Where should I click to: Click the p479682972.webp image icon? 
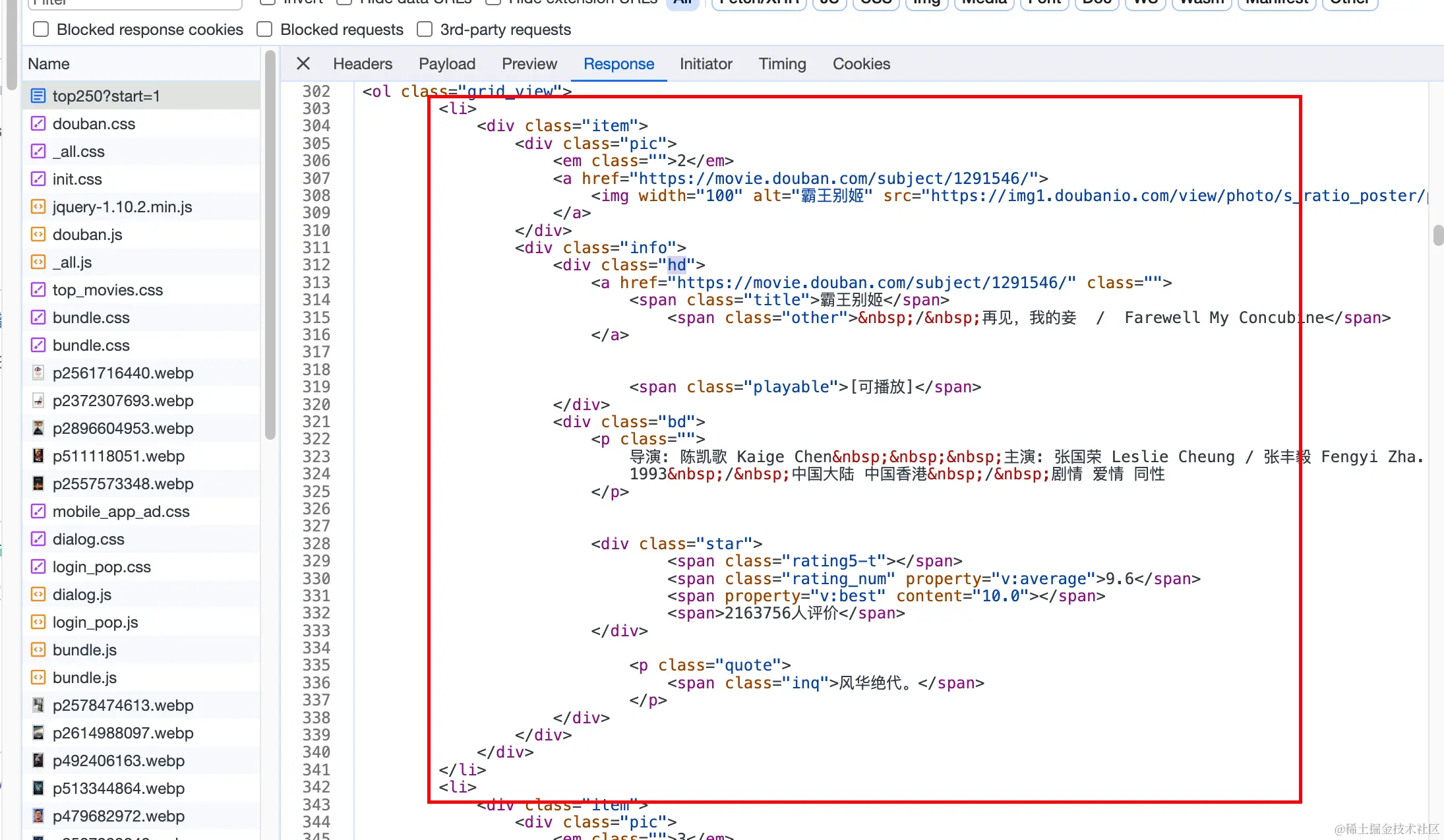(x=38, y=816)
